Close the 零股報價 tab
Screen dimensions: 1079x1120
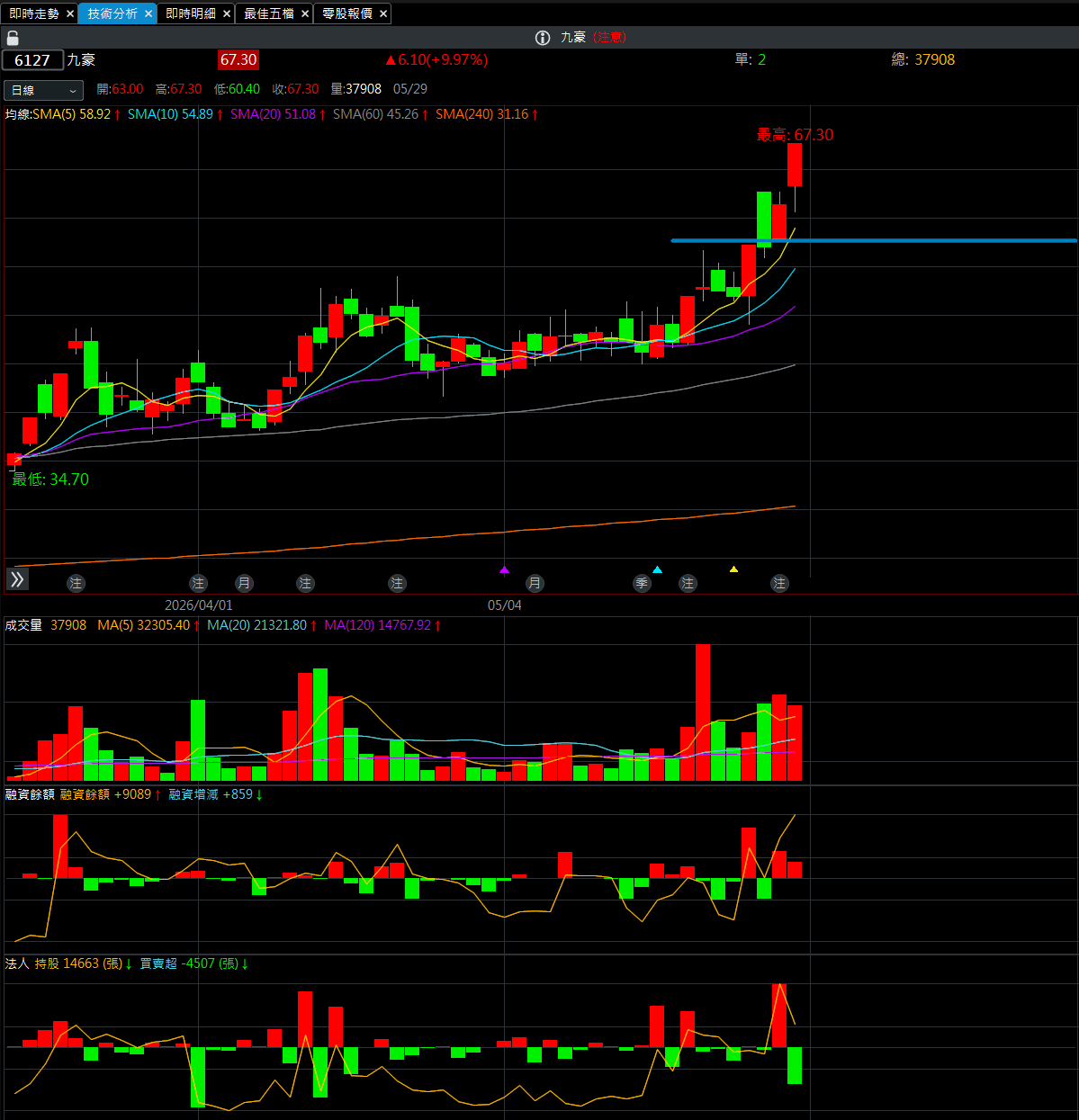click(x=383, y=13)
